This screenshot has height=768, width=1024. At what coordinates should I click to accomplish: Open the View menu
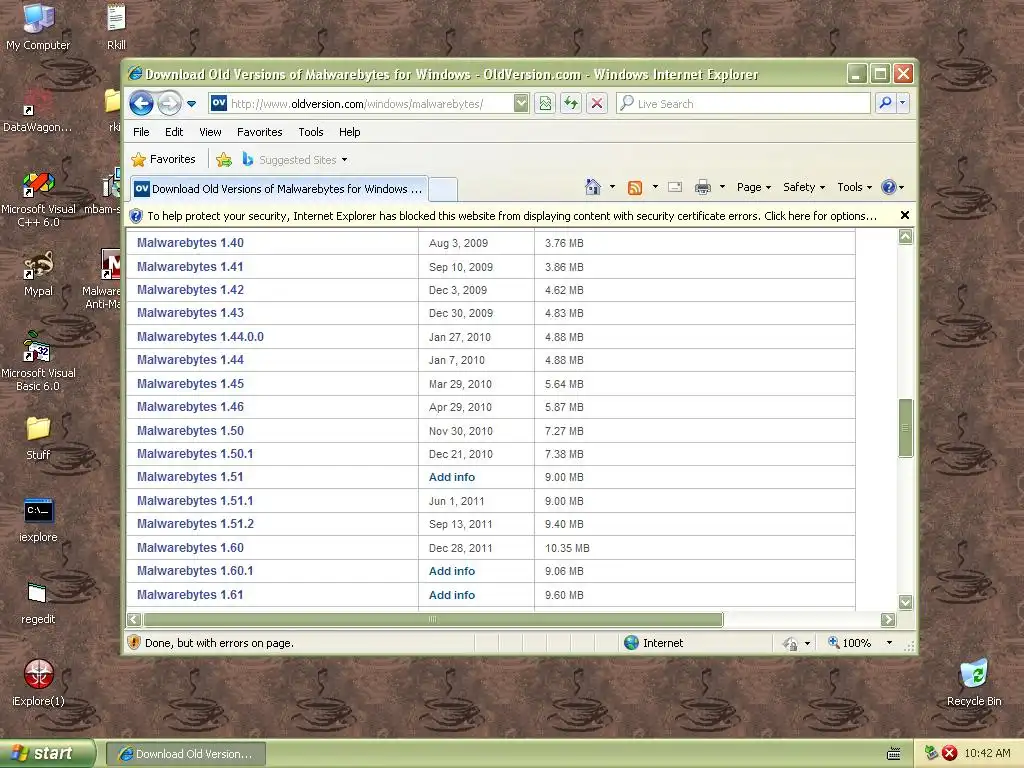pos(210,132)
